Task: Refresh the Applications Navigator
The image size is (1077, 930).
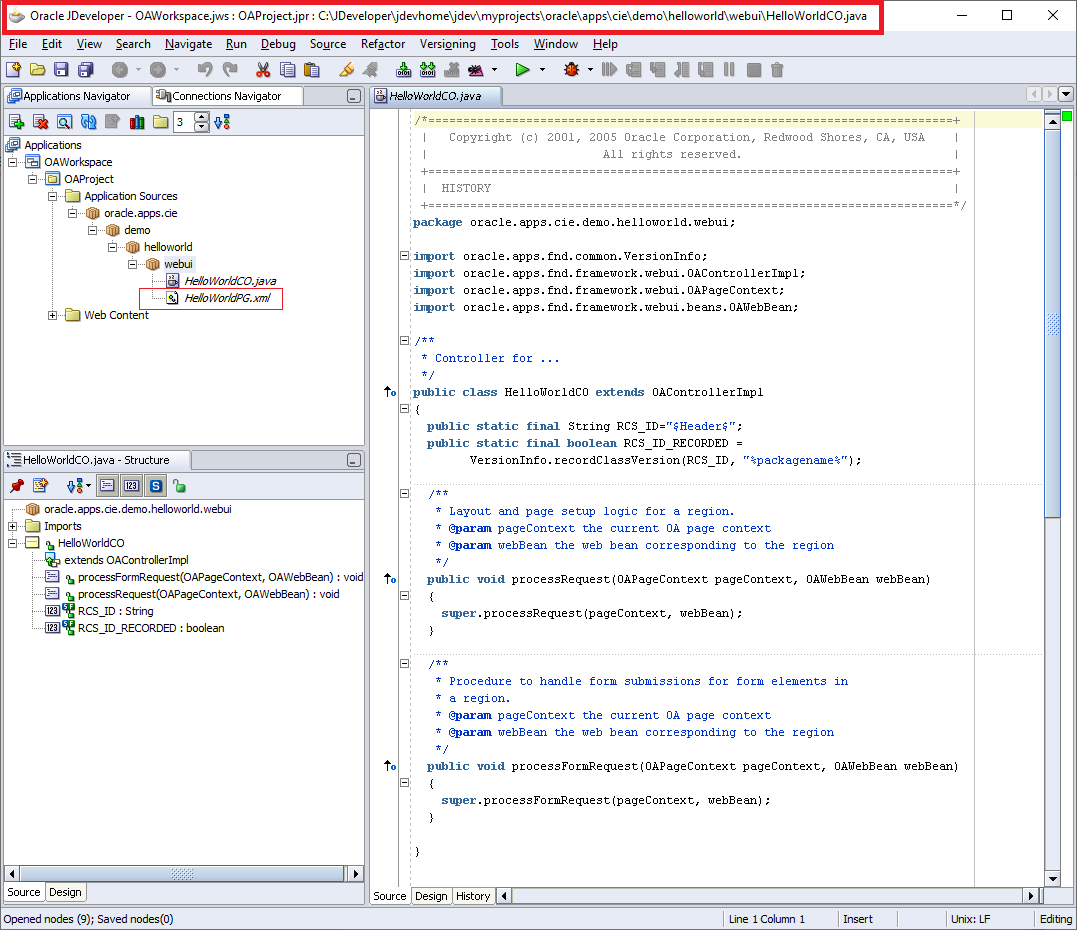Action: pos(89,122)
